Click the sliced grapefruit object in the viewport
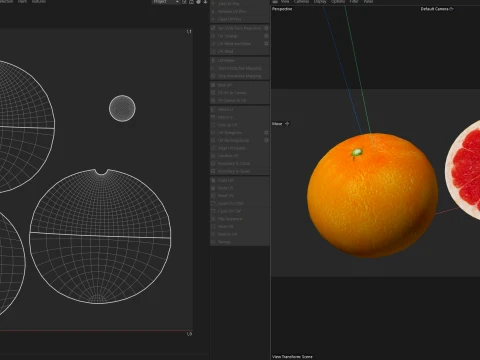This screenshot has width=480, height=360. (x=463, y=170)
